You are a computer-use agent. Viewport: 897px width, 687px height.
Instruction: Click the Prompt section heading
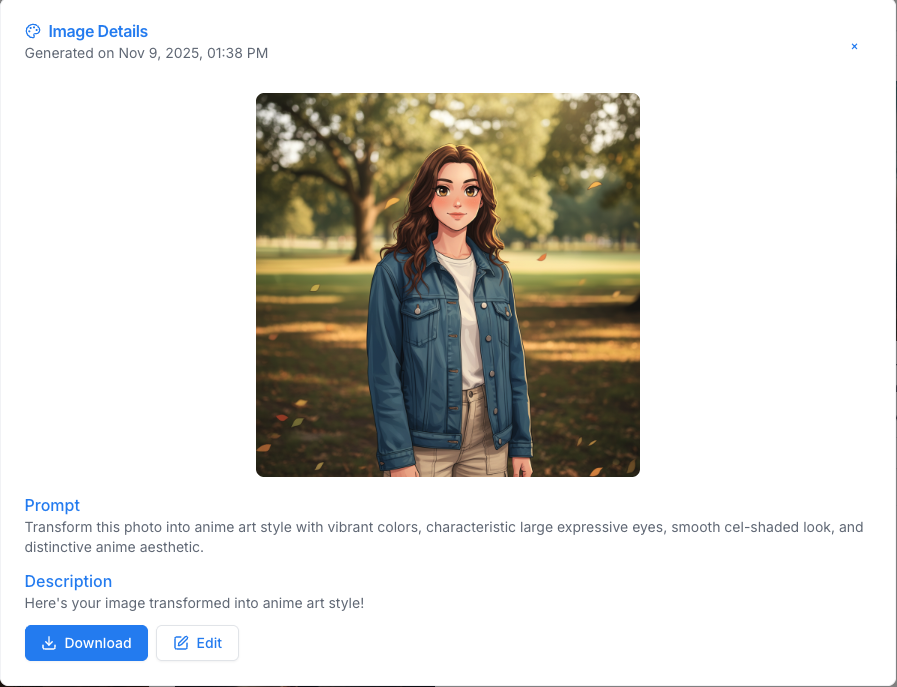click(x=52, y=505)
